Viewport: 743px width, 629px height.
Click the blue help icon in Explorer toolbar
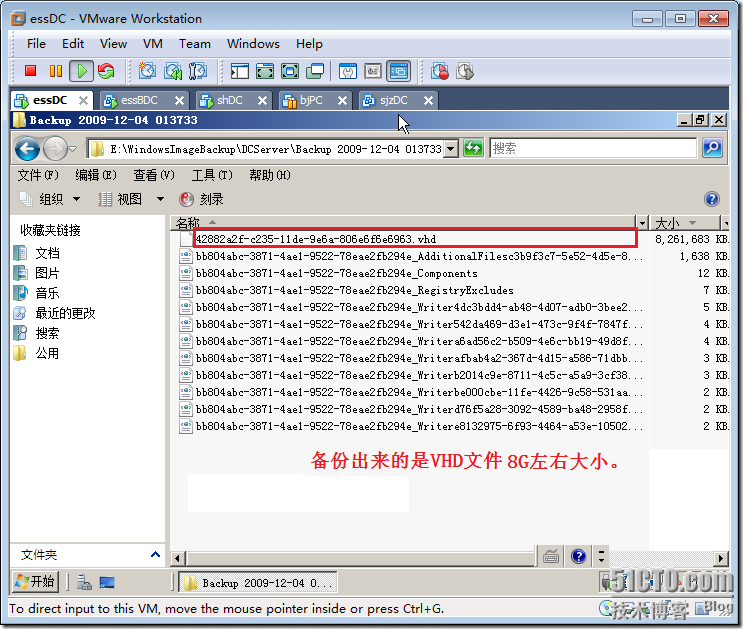[x=712, y=199]
